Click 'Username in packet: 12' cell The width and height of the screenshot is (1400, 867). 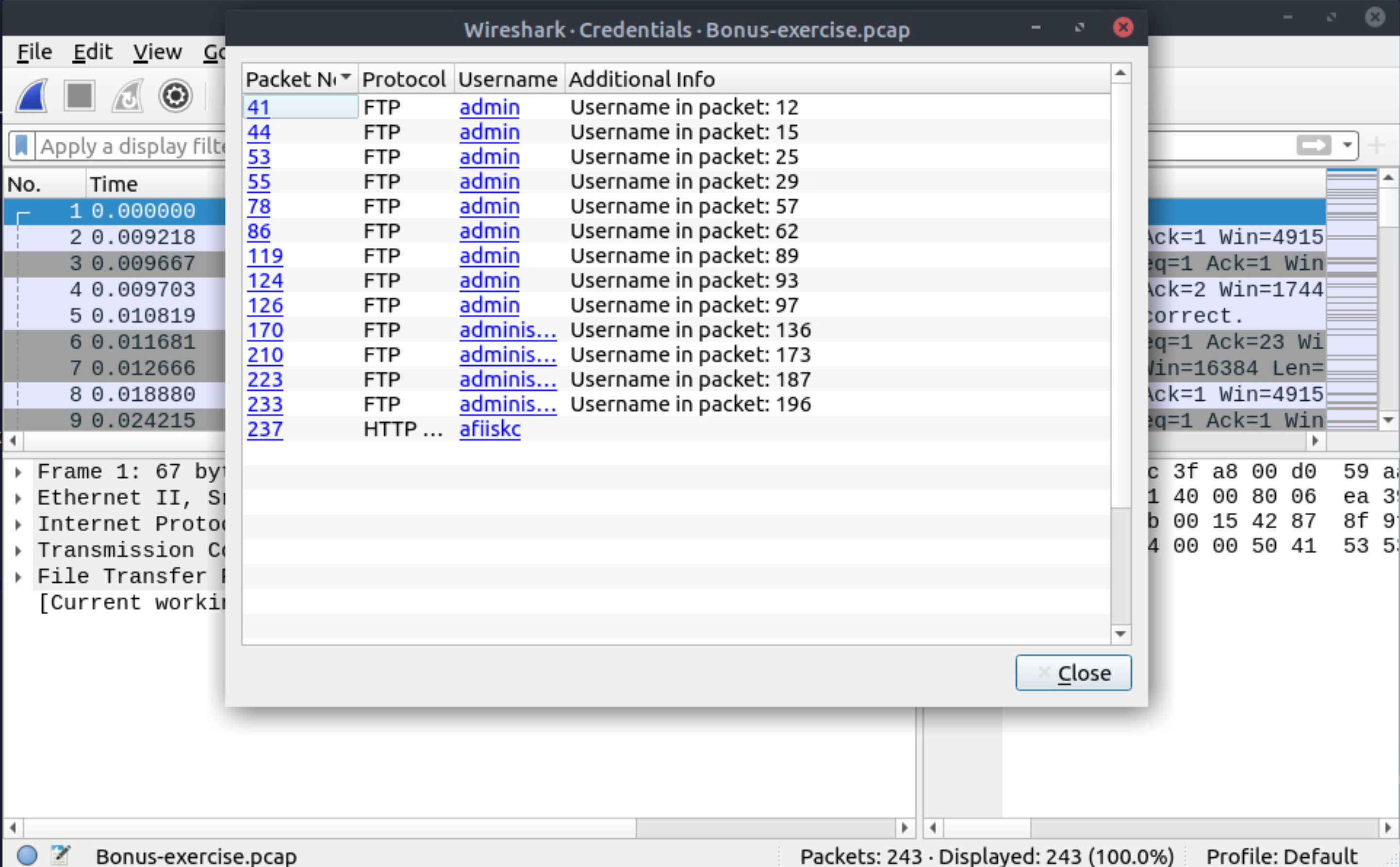[684, 107]
